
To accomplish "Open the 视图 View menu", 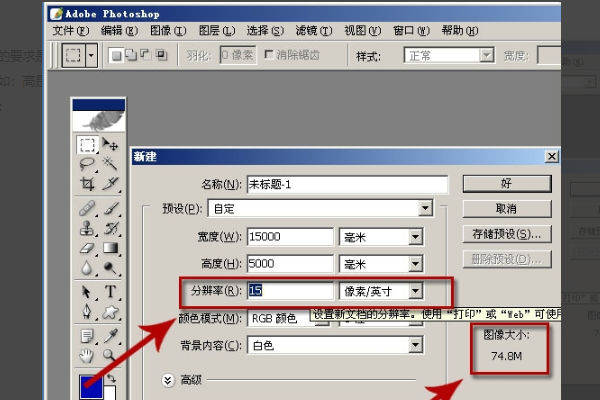I will [362, 31].
